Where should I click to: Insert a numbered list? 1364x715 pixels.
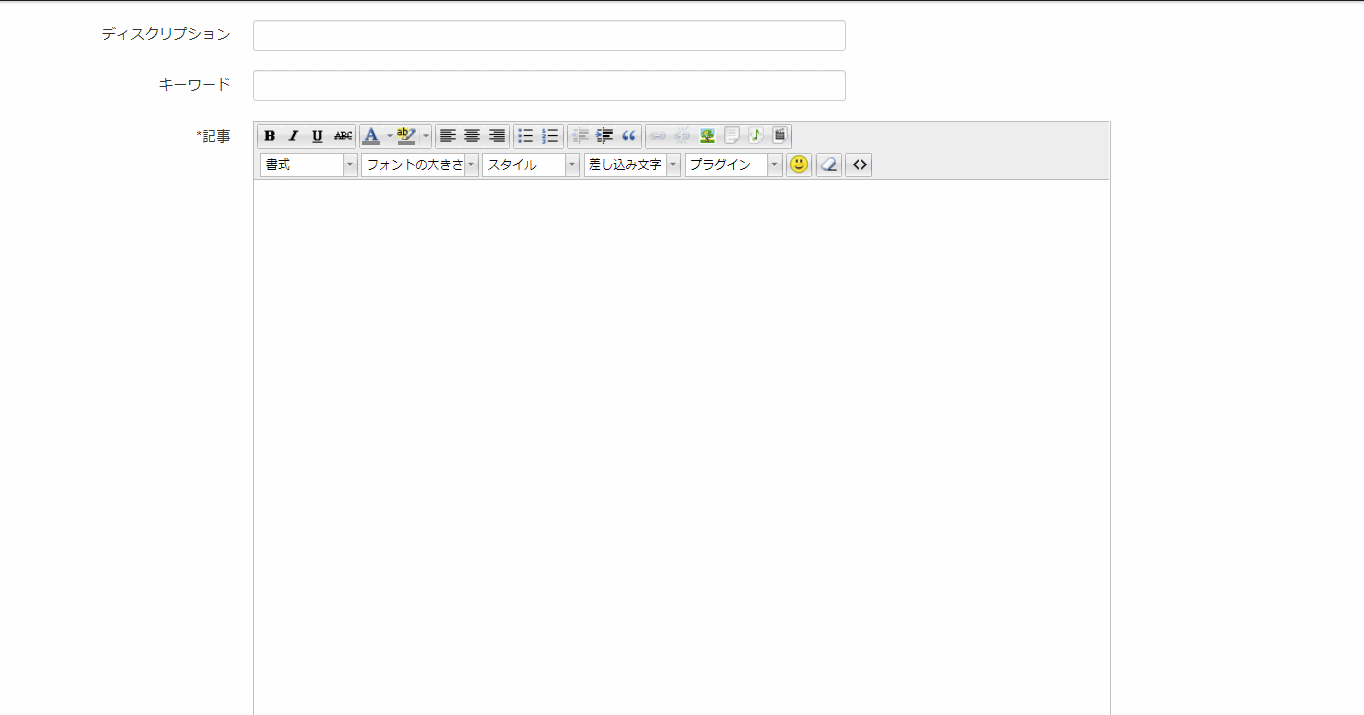click(550, 136)
